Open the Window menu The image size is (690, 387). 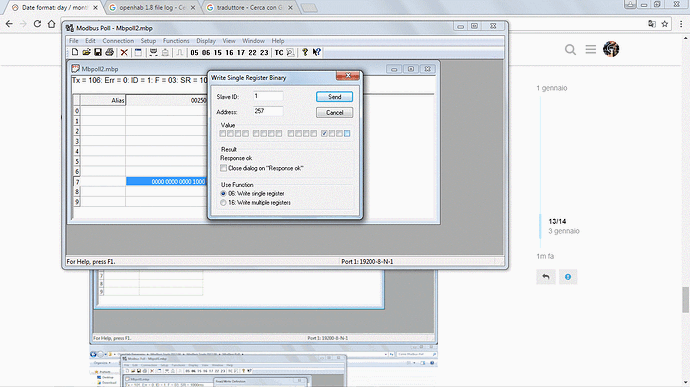click(x=253, y=41)
